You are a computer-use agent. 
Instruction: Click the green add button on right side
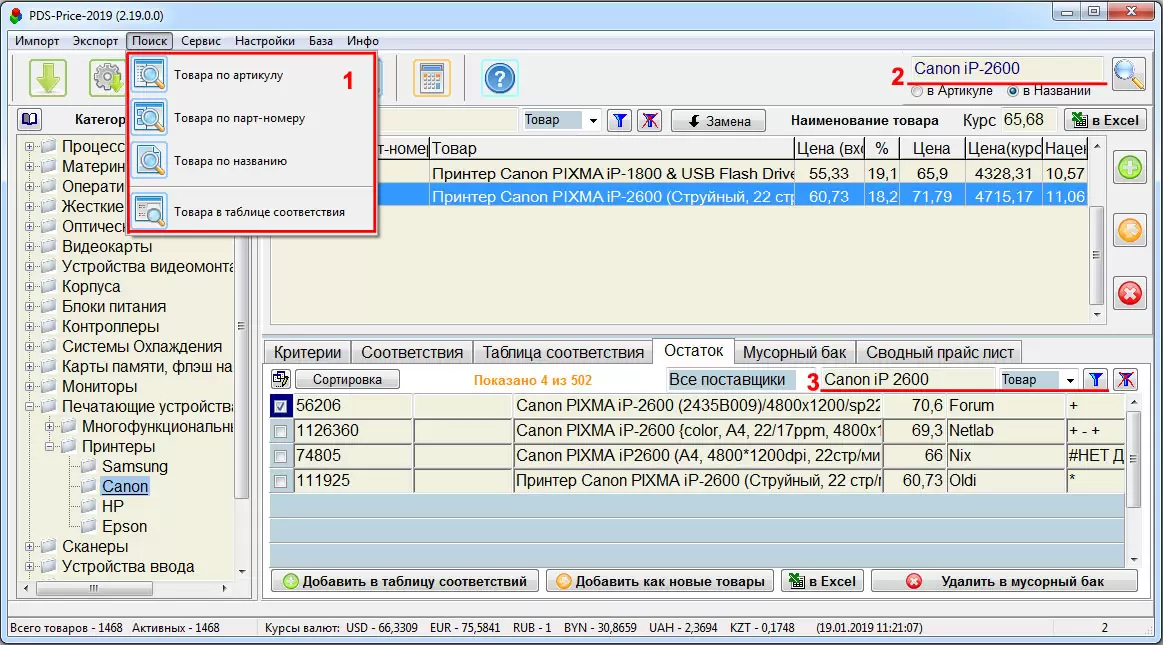[1130, 168]
